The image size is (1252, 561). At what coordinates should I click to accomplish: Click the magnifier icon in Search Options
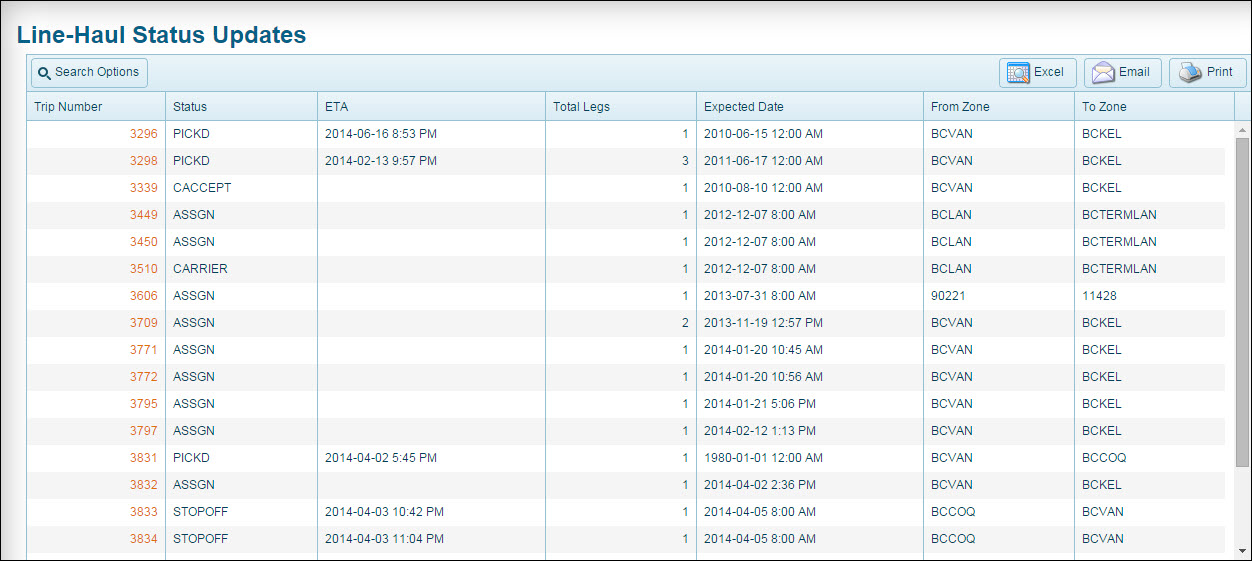click(44, 73)
